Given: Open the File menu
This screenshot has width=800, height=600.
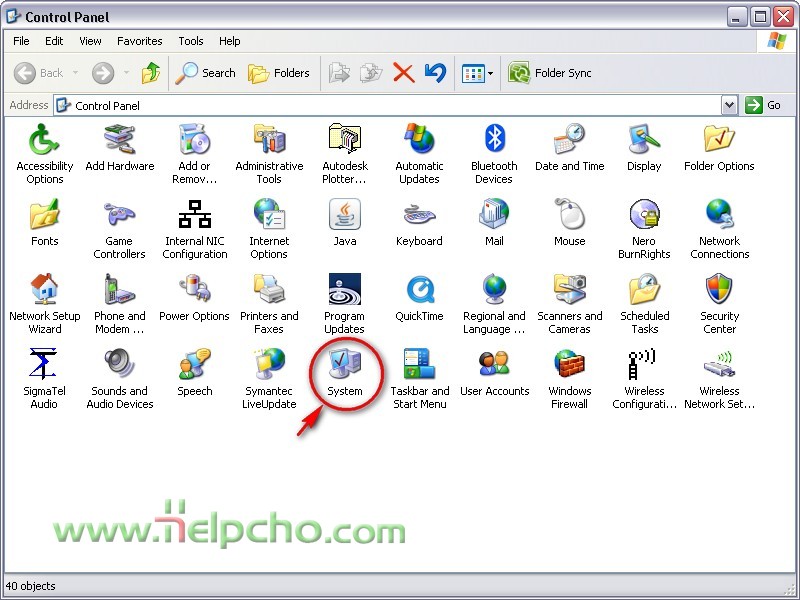Looking at the screenshot, I should point(21,41).
